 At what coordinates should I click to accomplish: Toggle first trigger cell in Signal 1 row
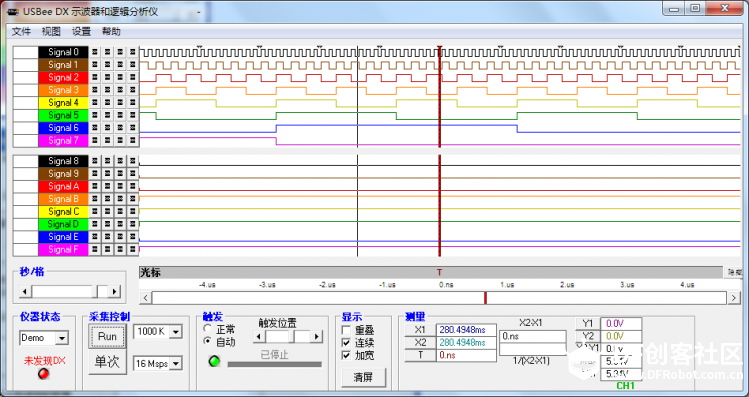pyautogui.click(x=95, y=64)
